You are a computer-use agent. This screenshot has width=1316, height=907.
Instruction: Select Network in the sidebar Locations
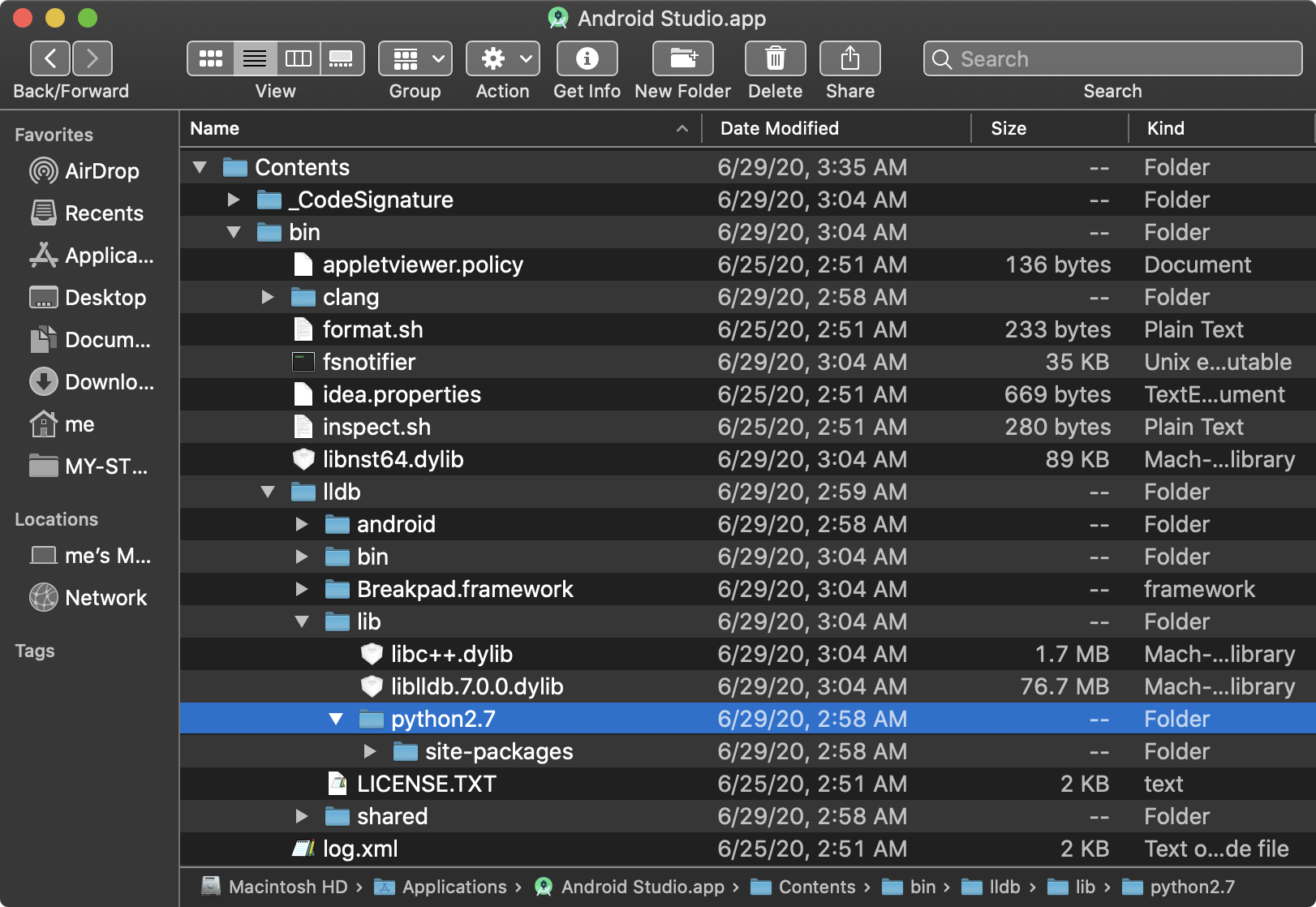pos(105,598)
